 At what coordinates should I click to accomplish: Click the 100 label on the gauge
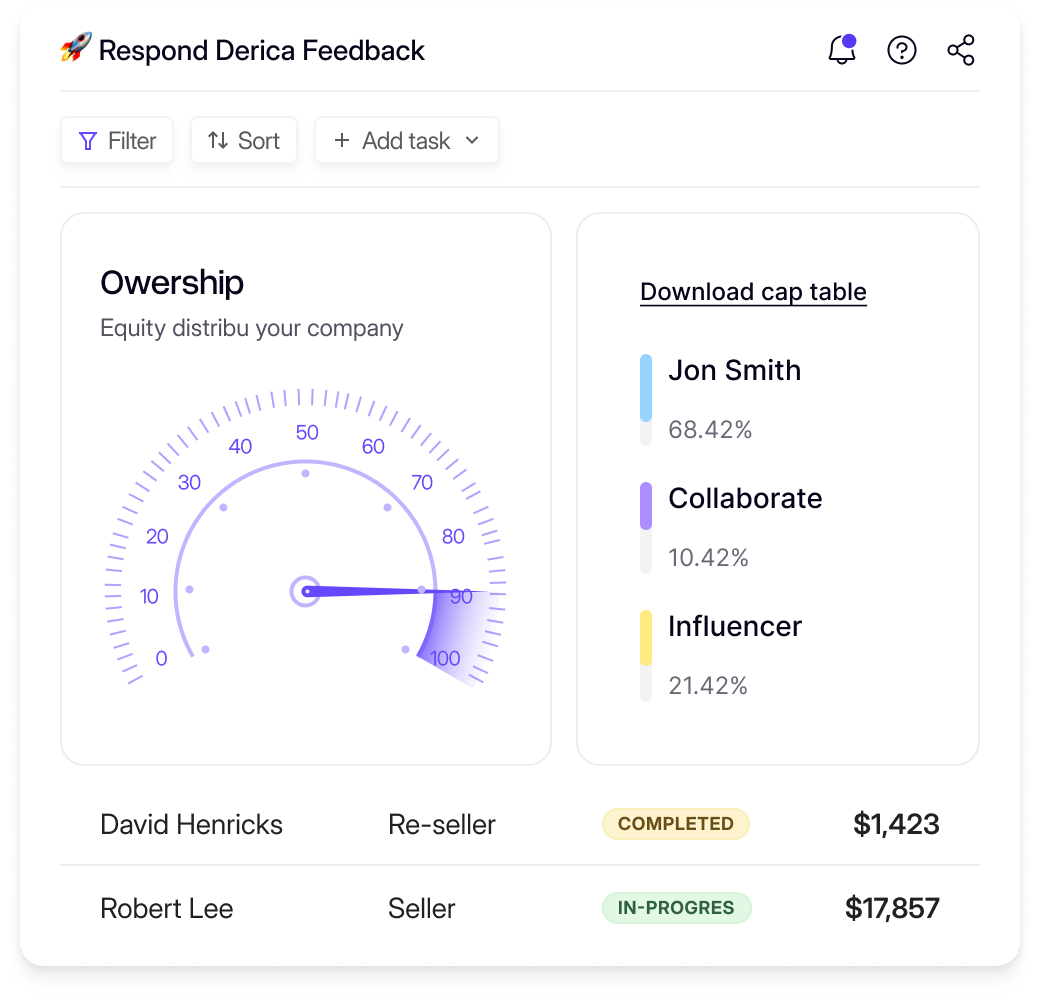click(445, 658)
